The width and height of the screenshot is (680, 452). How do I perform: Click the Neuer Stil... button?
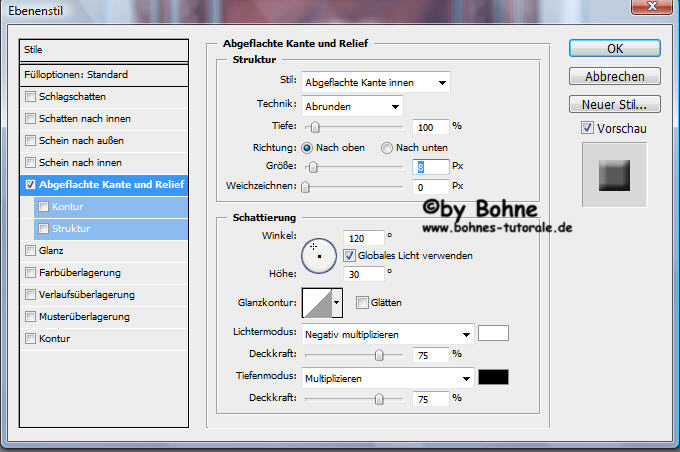click(614, 104)
